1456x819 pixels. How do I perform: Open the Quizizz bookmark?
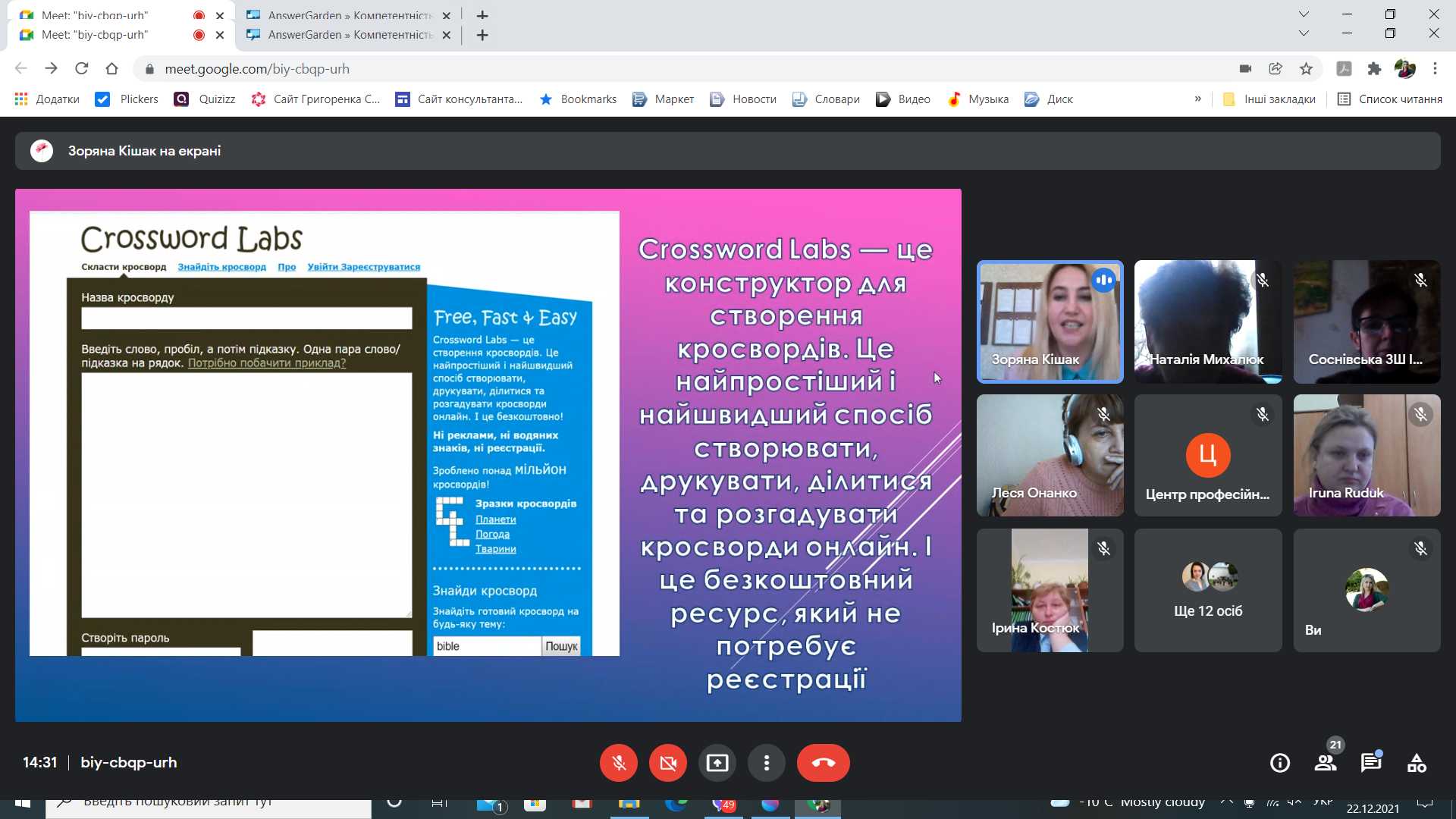point(205,99)
